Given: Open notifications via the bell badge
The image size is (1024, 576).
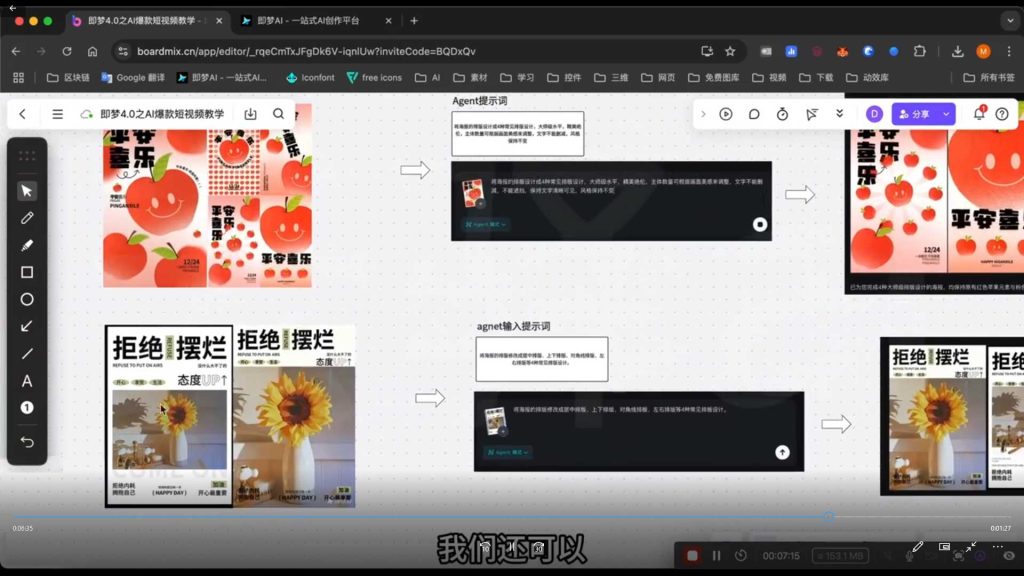Looking at the screenshot, I should point(979,114).
